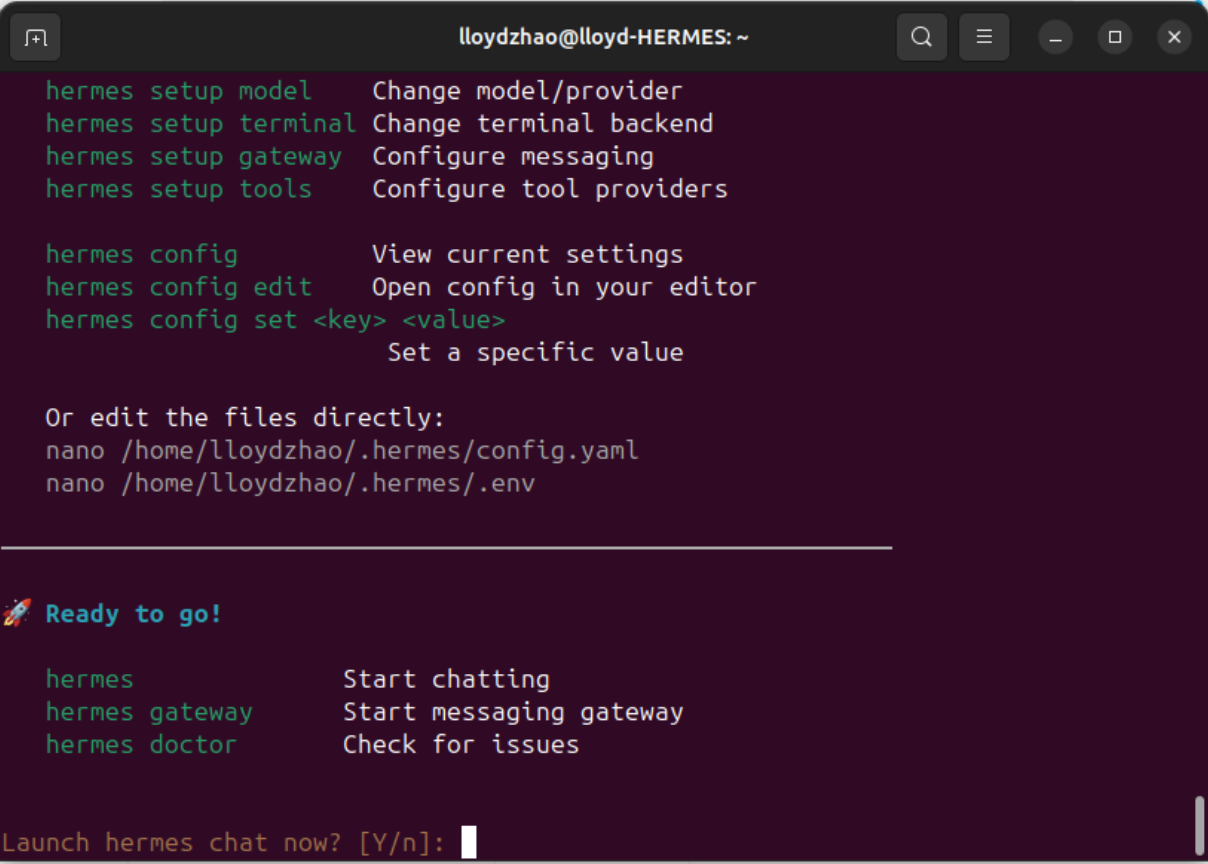
Task: Click the .hermes/.env nano path line
Action: pyautogui.click(x=290, y=484)
